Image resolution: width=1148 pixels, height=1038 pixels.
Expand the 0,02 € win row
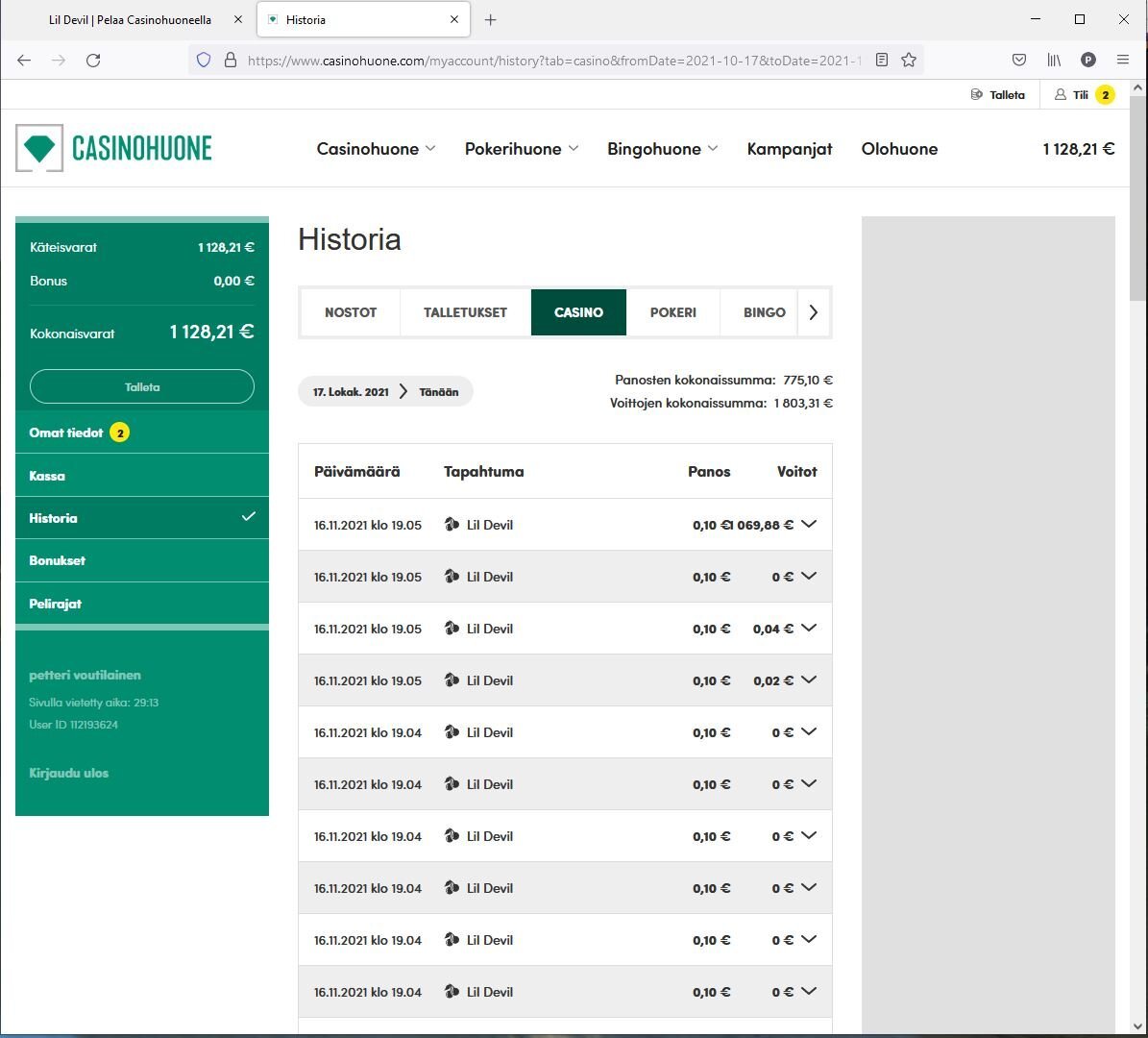pos(809,680)
